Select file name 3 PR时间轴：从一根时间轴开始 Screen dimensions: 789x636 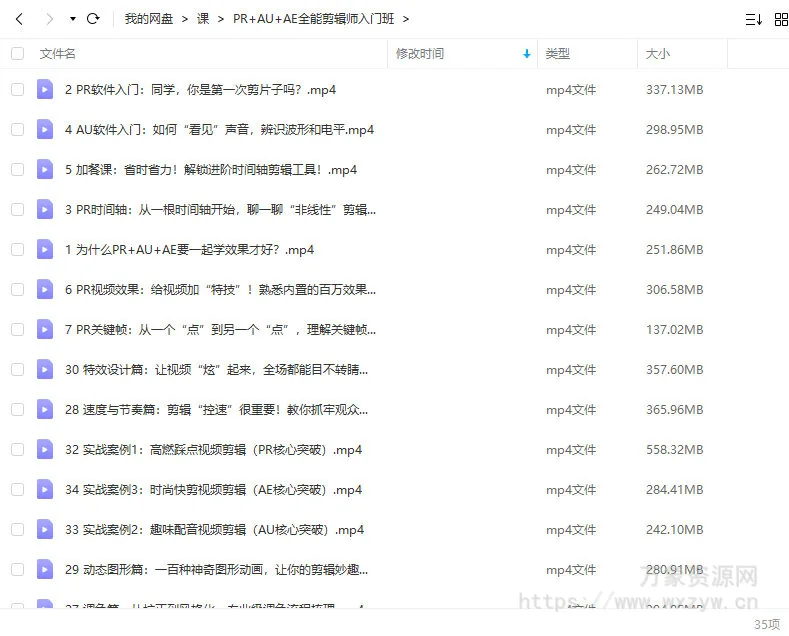click(220, 210)
